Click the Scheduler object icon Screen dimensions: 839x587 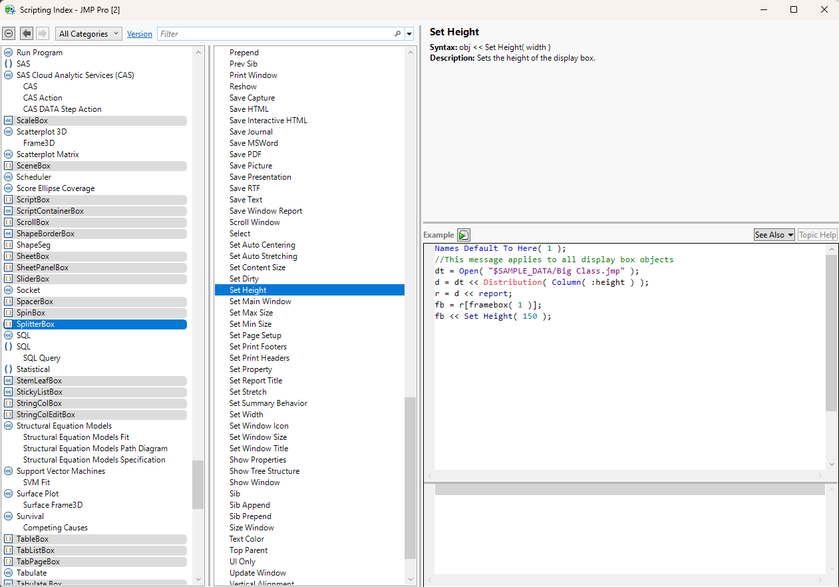pyautogui.click(x=9, y=177)
